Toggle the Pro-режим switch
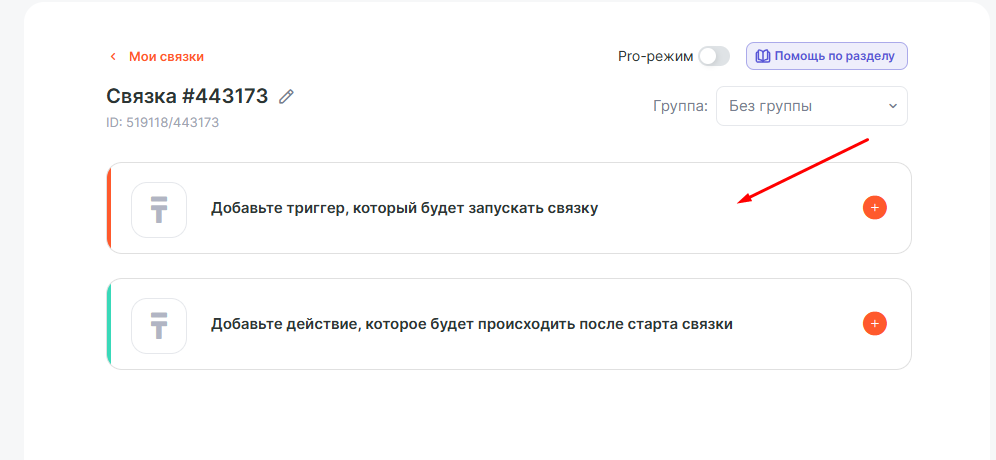This screenshot has height=460, width=996. 714,56
